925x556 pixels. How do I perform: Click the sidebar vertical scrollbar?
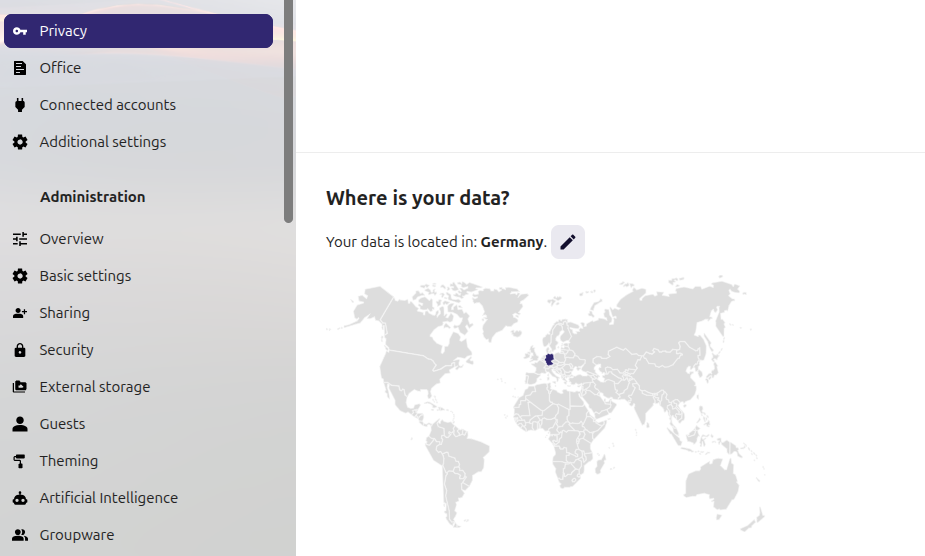tap(288, 111)
